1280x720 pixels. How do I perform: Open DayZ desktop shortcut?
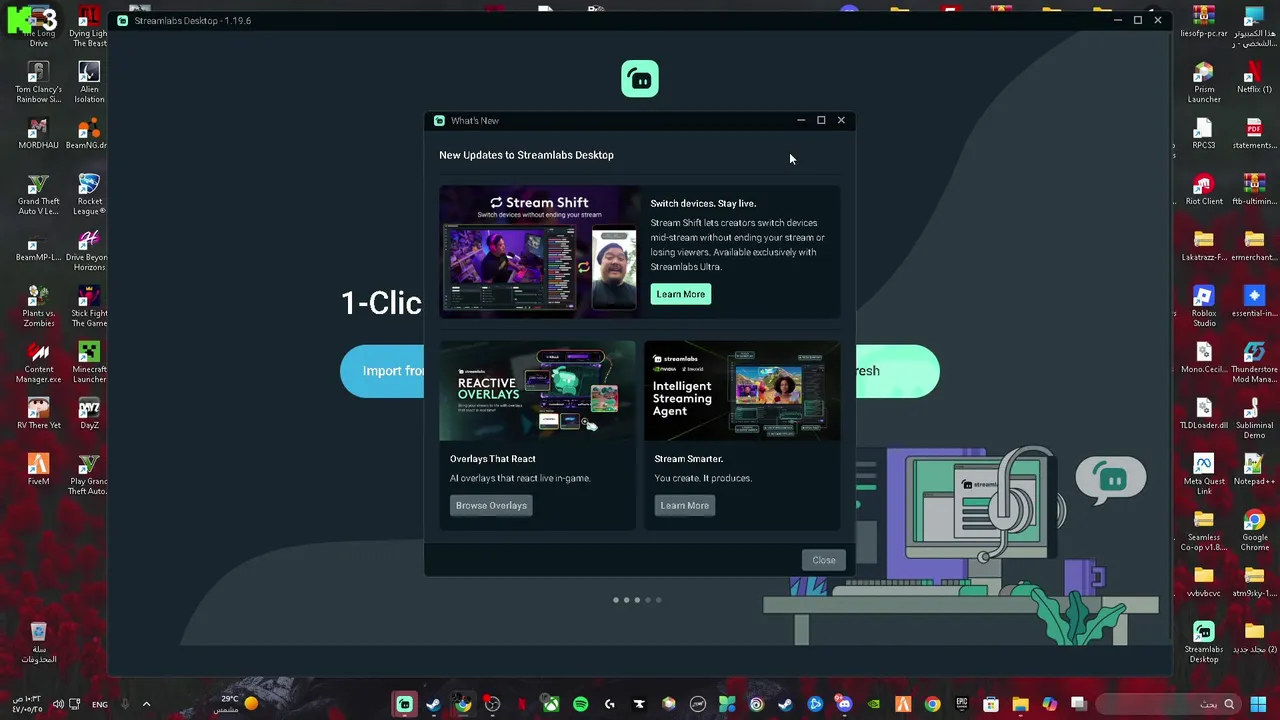click(89, 414)
